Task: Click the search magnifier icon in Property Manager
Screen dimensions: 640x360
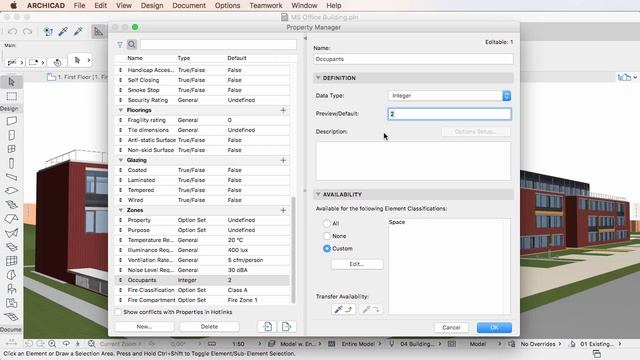Action: click(131, 44)
